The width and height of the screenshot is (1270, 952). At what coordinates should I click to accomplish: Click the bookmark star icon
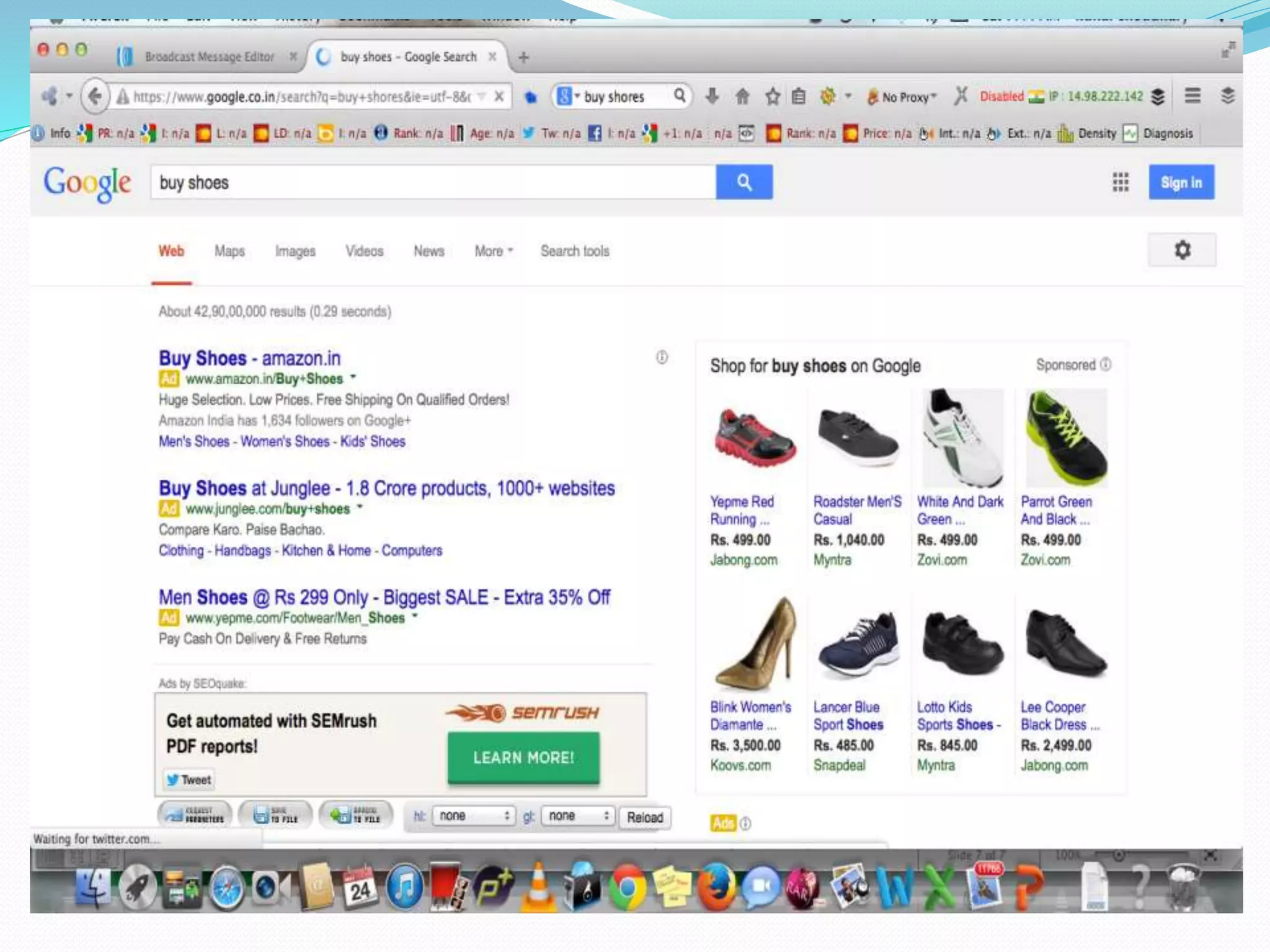tap(772, 97)
